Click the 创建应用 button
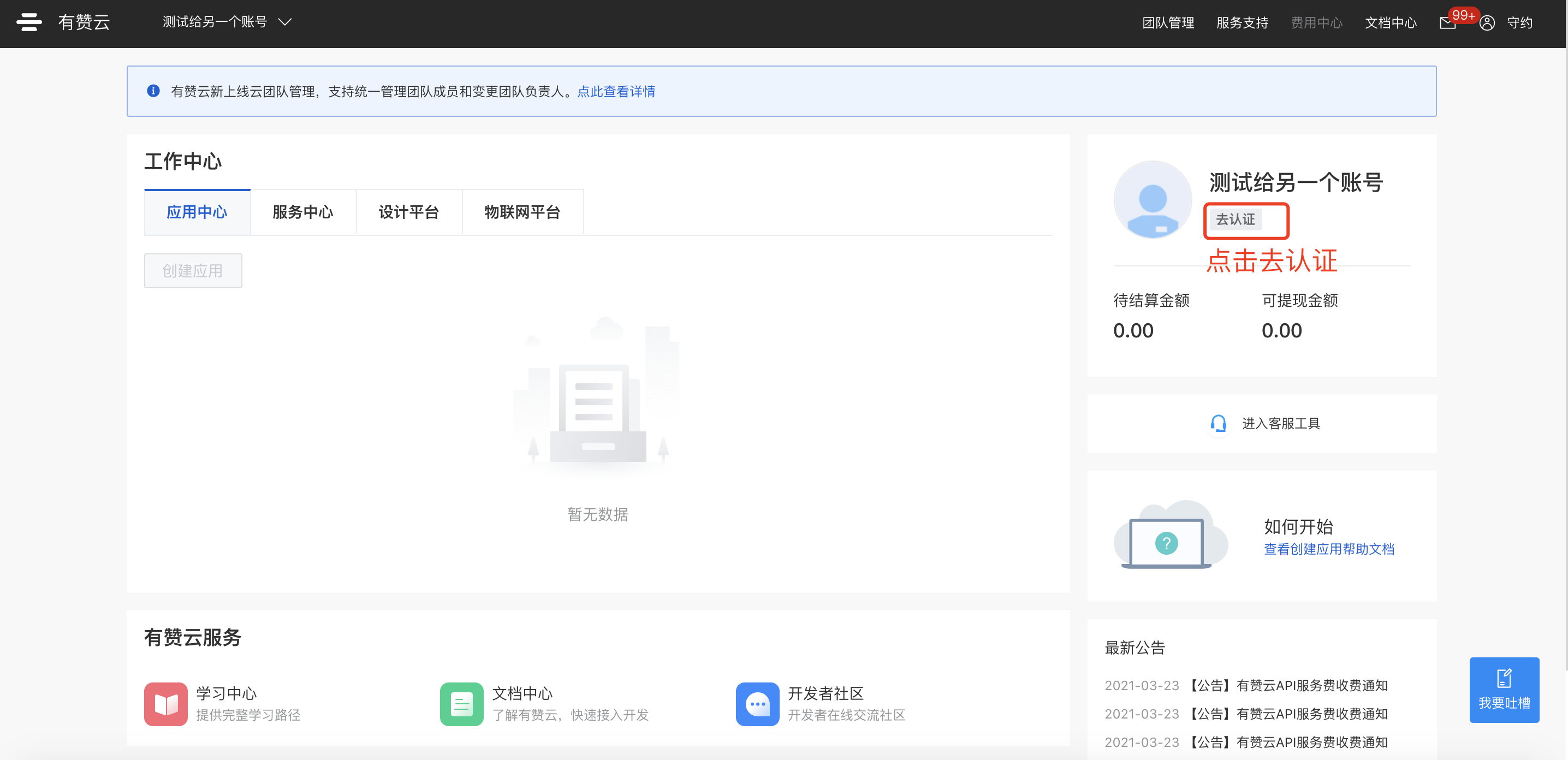This screenshot has width=1568, height=760. pos(193,271)
